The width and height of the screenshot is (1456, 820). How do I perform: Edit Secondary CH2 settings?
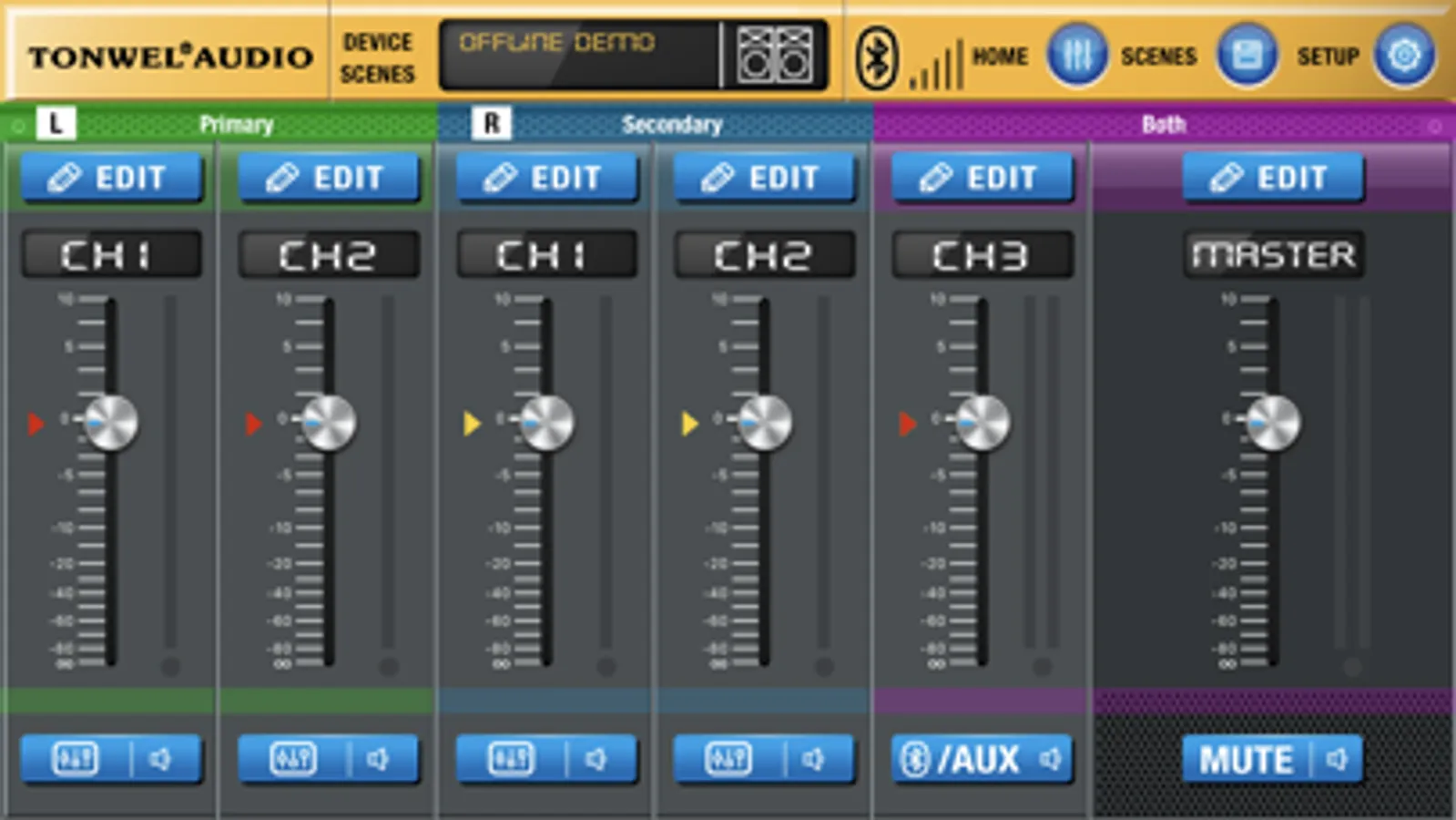click(x=764, y=178)
